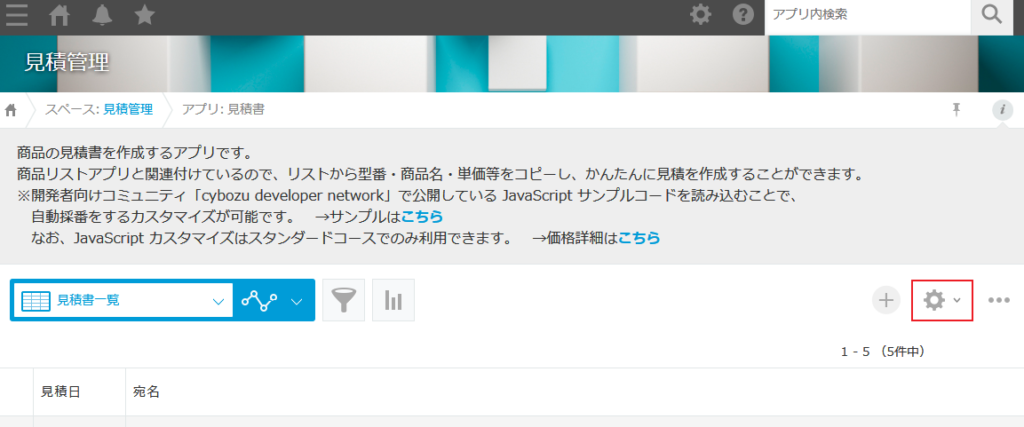Open the bar chart aggregate icon
Screen dimensions: 1024x427
(393, 300)
